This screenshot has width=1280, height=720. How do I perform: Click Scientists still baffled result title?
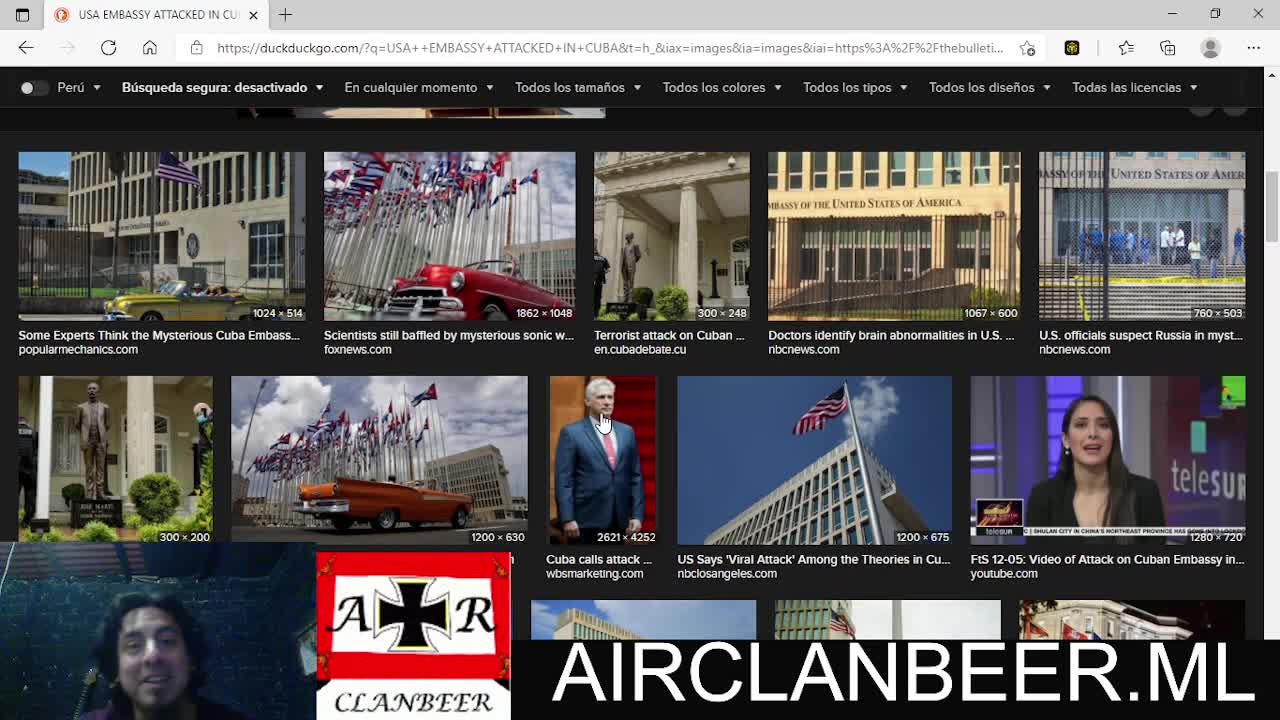(x=449, y=335)
